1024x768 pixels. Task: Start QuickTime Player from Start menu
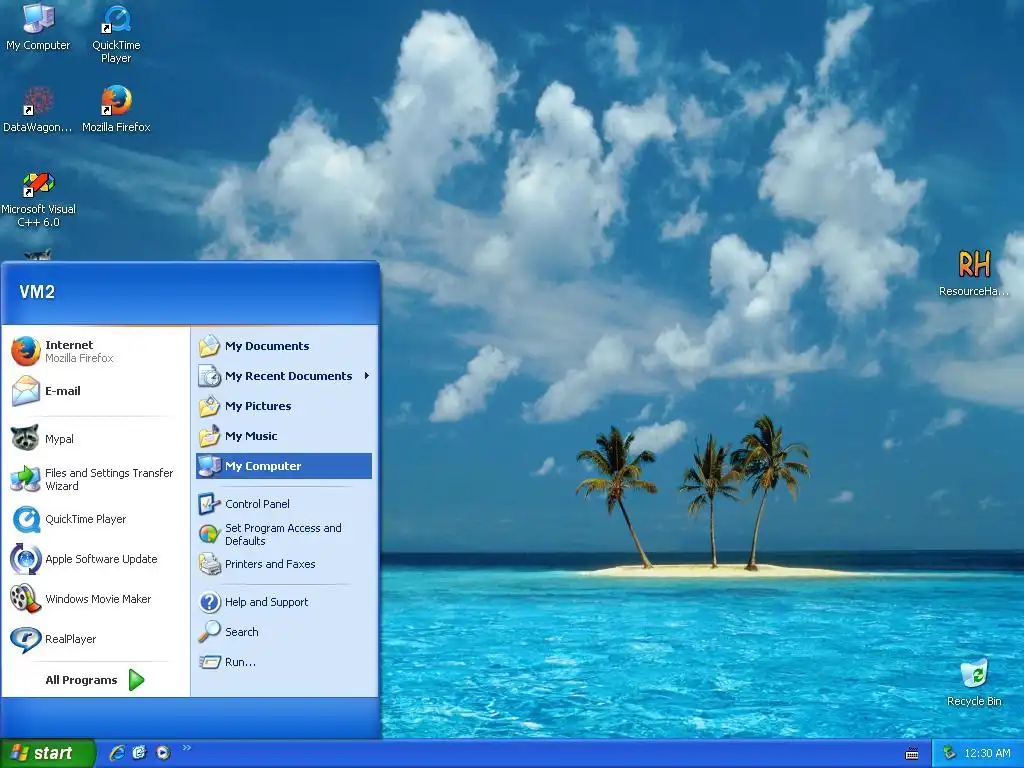click(x=95, y=519)
